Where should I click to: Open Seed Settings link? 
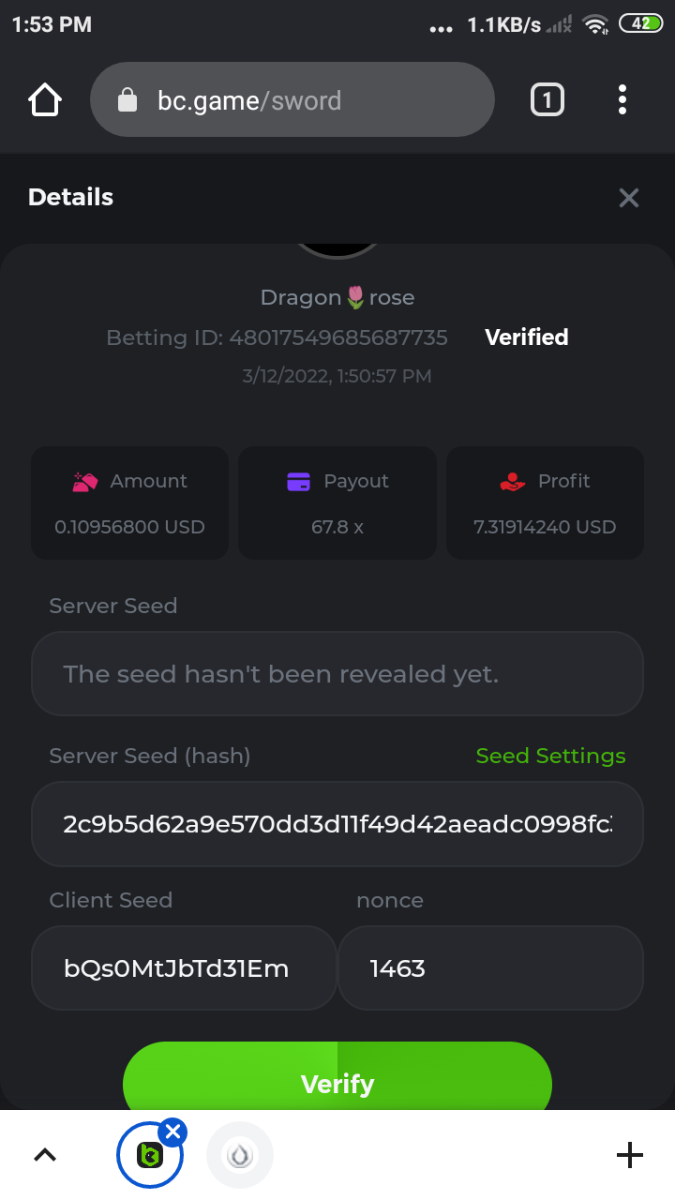tap(550, 756)
